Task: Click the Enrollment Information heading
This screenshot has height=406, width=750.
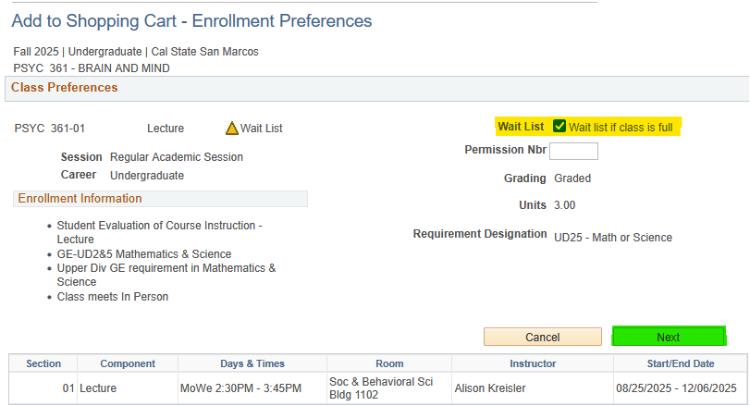Action: (80, 198)
